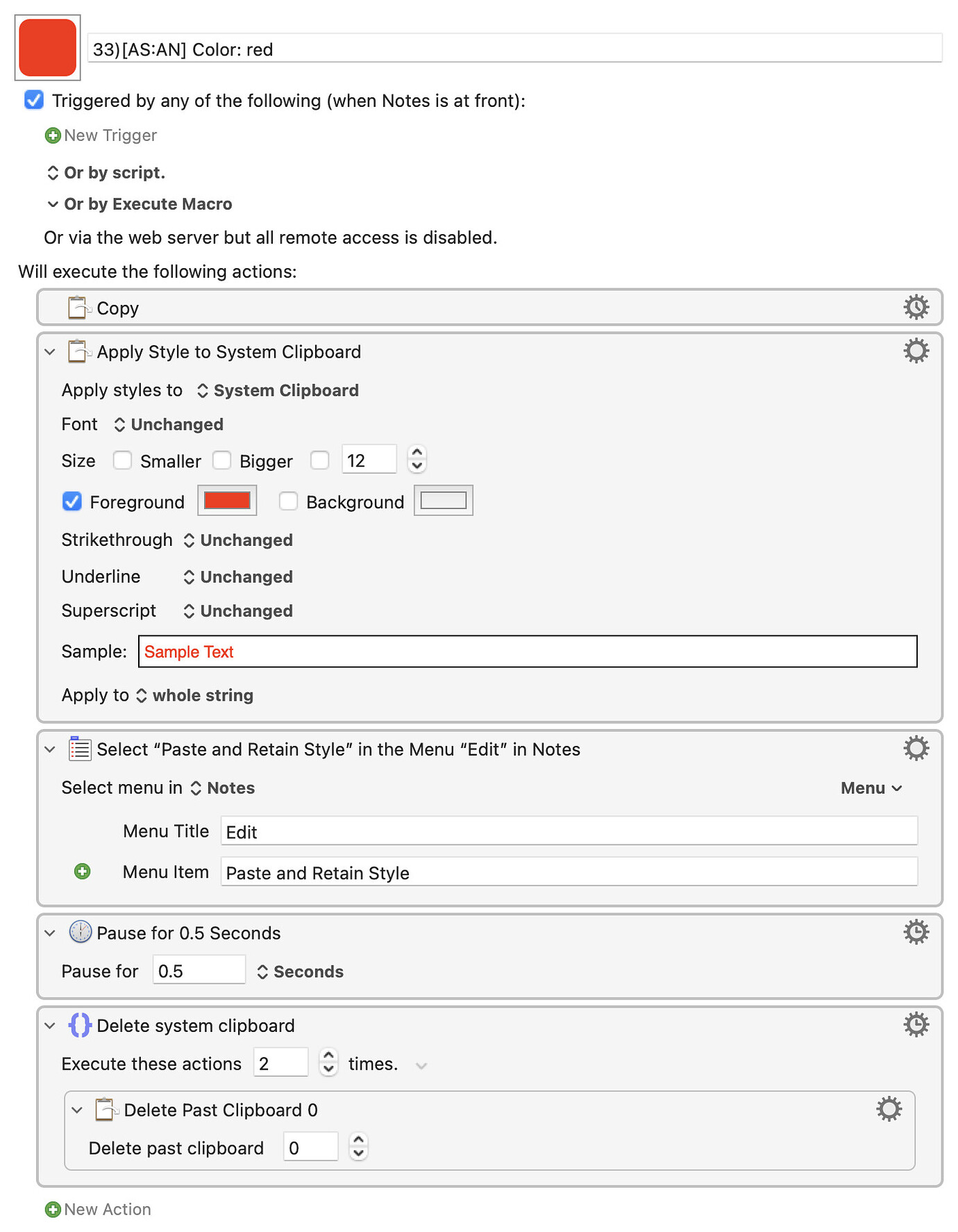Open gear menu for Pause action
Viewport: 958px width, 1232px height.
pyautogui.click(x=916, y=932)
